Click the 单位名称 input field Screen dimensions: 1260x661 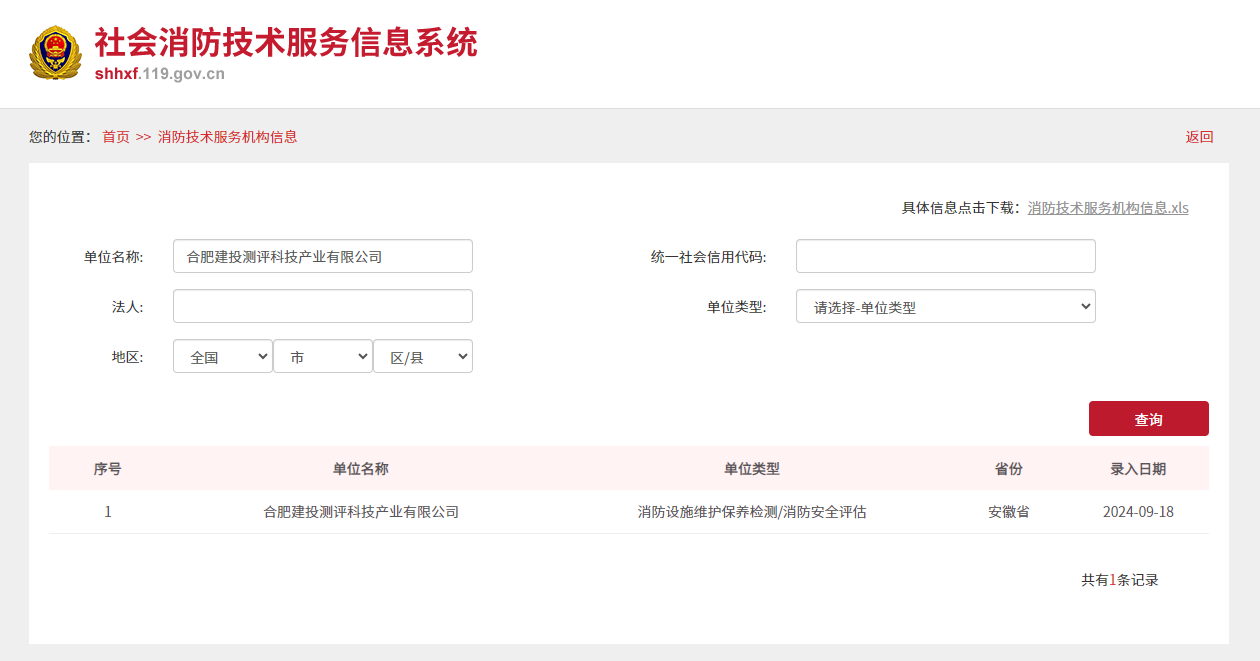(322, 256)
